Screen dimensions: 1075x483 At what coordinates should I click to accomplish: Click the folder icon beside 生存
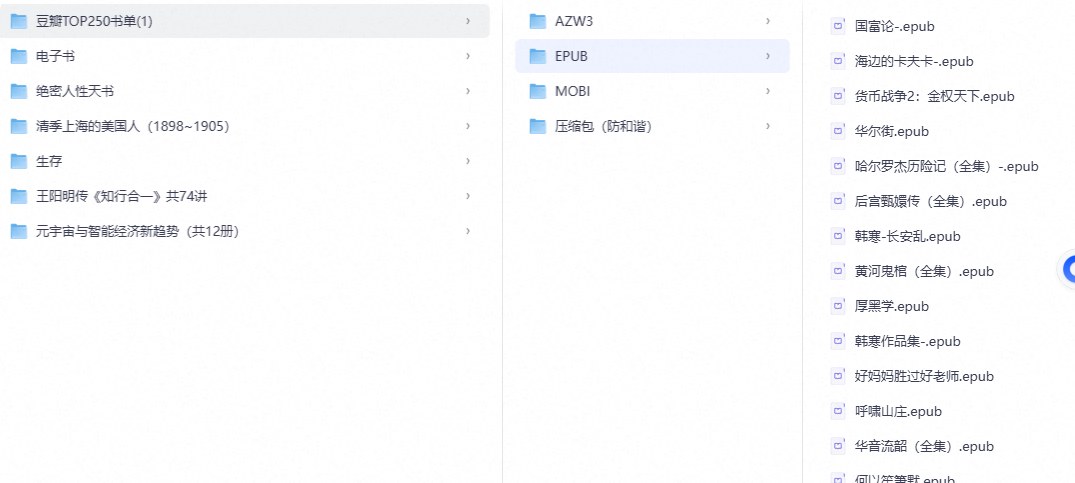pos(19,161)
